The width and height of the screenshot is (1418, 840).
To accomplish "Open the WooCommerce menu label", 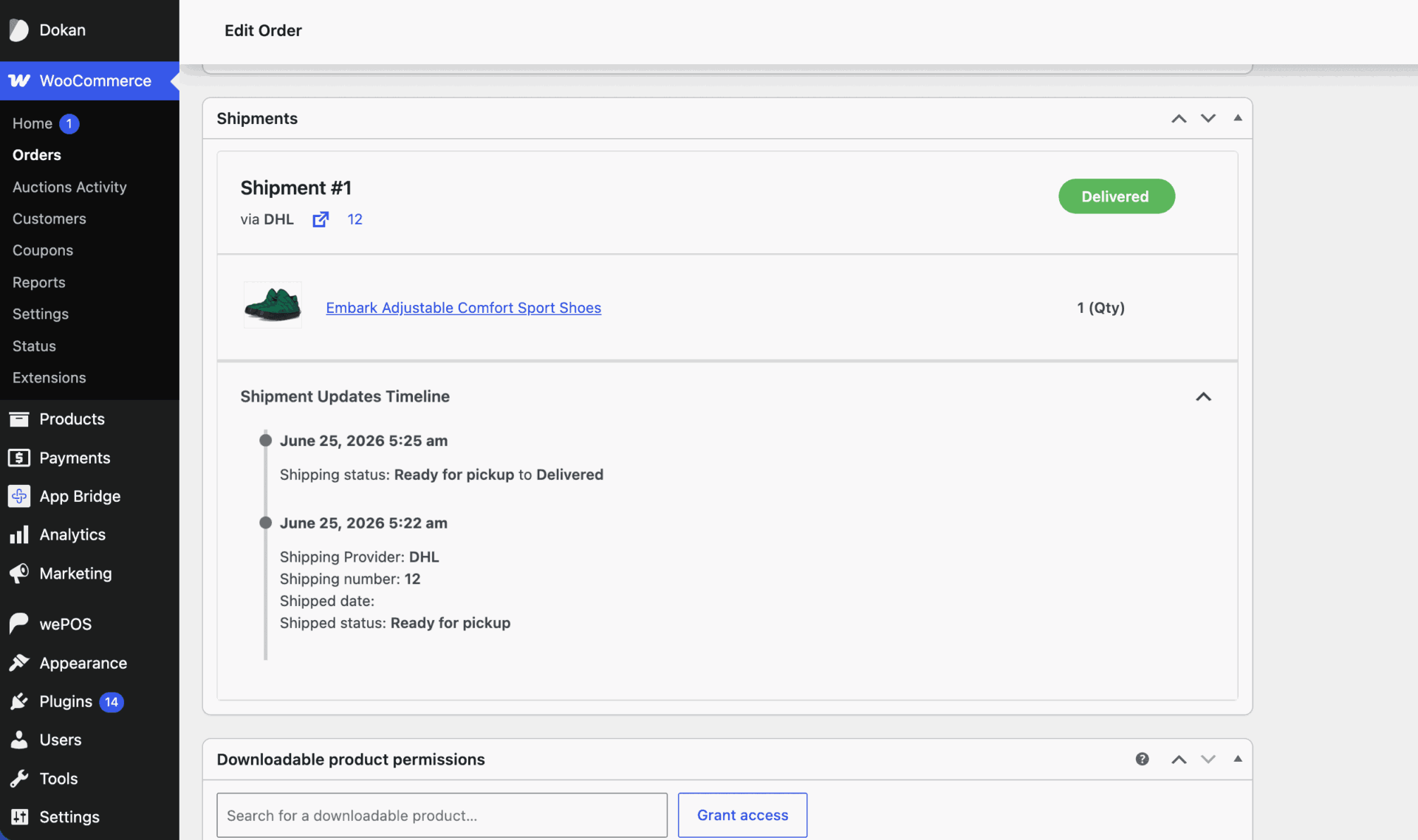I will 95,80.
